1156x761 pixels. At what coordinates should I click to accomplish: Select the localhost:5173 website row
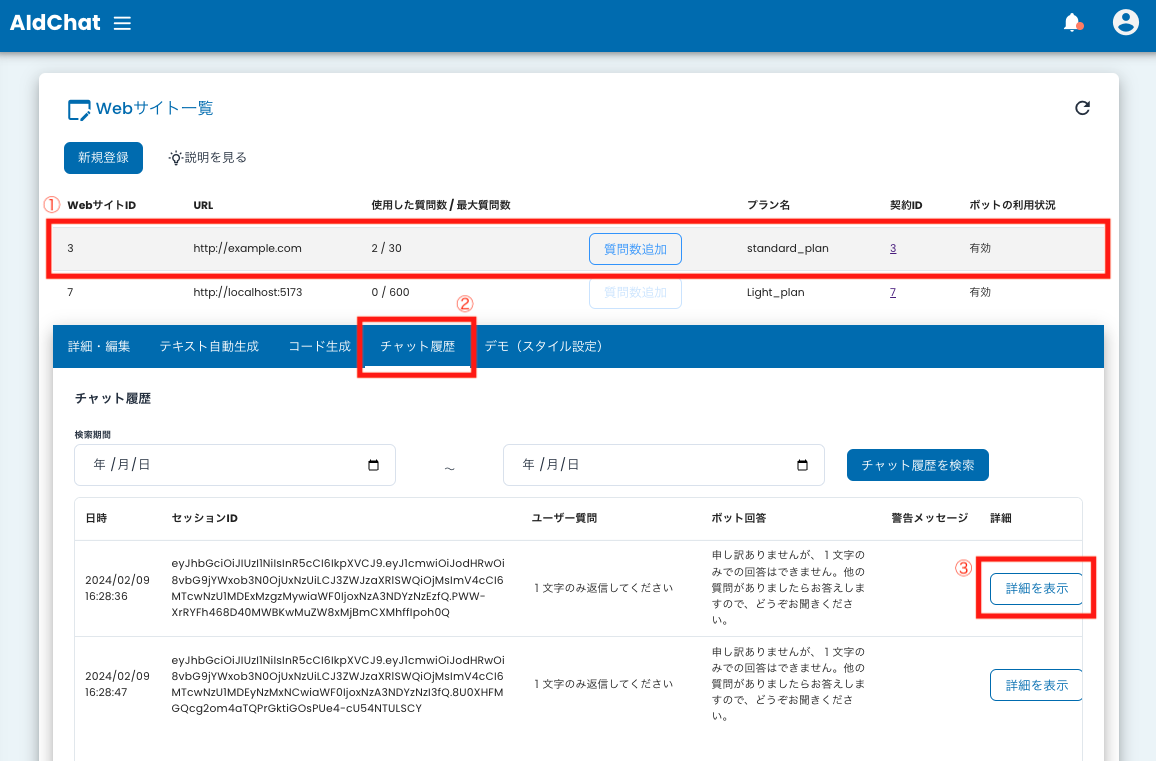(248, 293)
